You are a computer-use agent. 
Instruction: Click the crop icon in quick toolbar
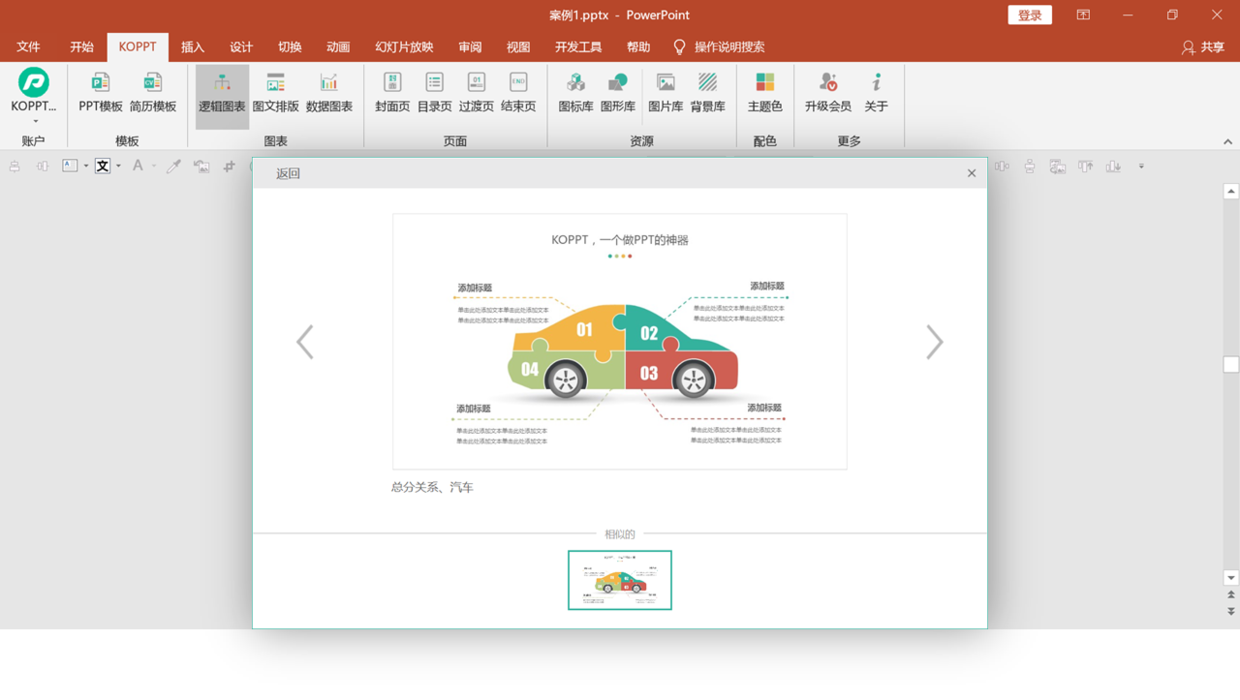click(229, 166)
